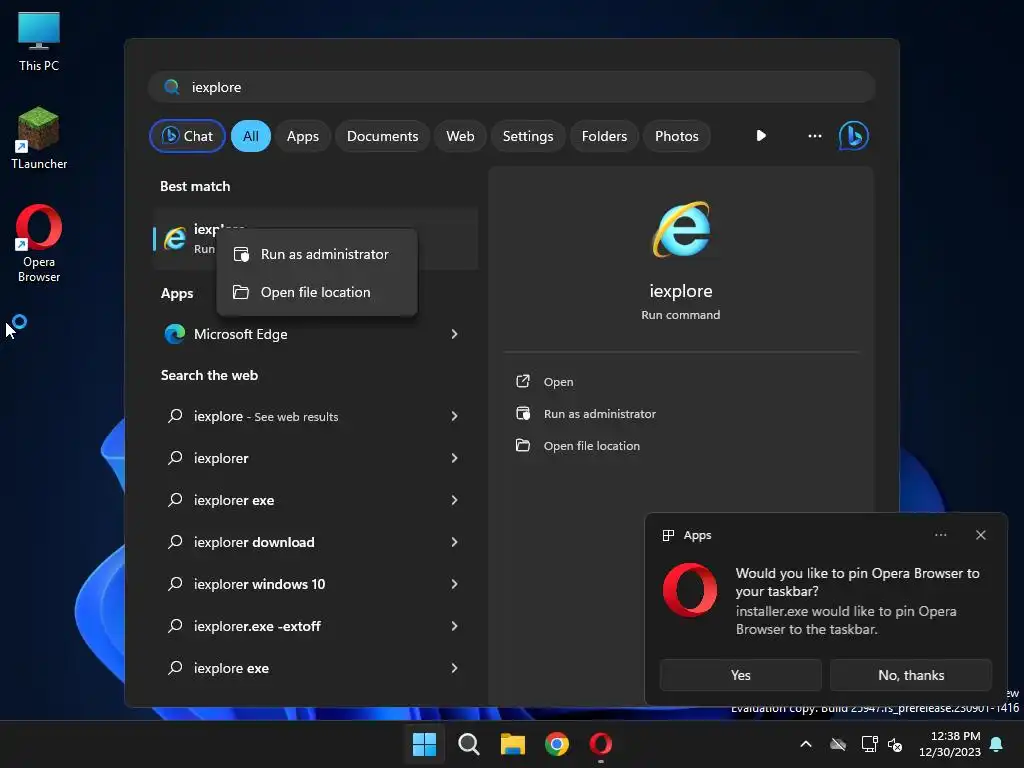Click Yes to pin Opera Browser
This screenshot has height=768, width=1024.
(x=740, y=675)
